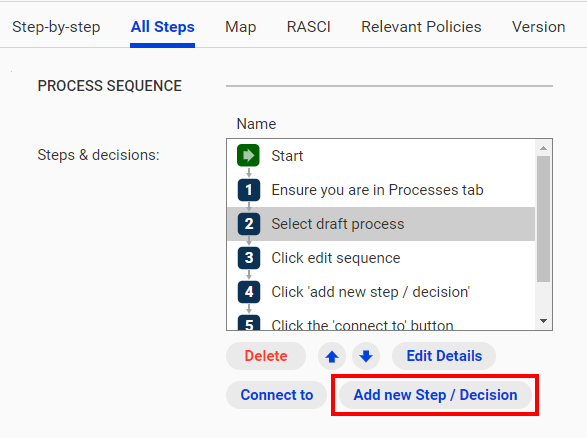Image resolution: width=587 pixels, height=438 pixels.
Task: Move selected step up with arrow
Action: [x=332, y=356]
